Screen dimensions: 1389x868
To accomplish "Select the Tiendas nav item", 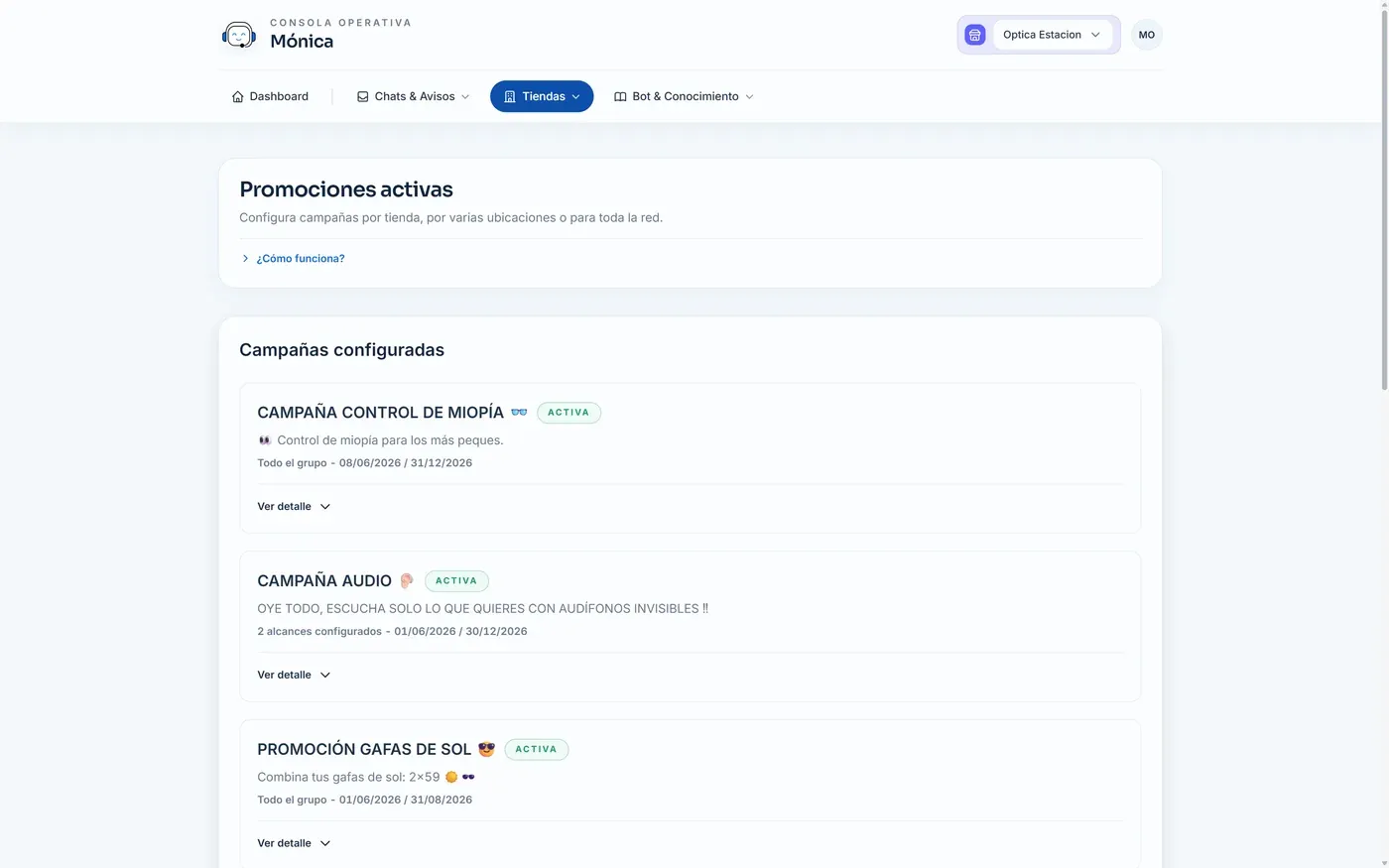I will coord(542,96).
